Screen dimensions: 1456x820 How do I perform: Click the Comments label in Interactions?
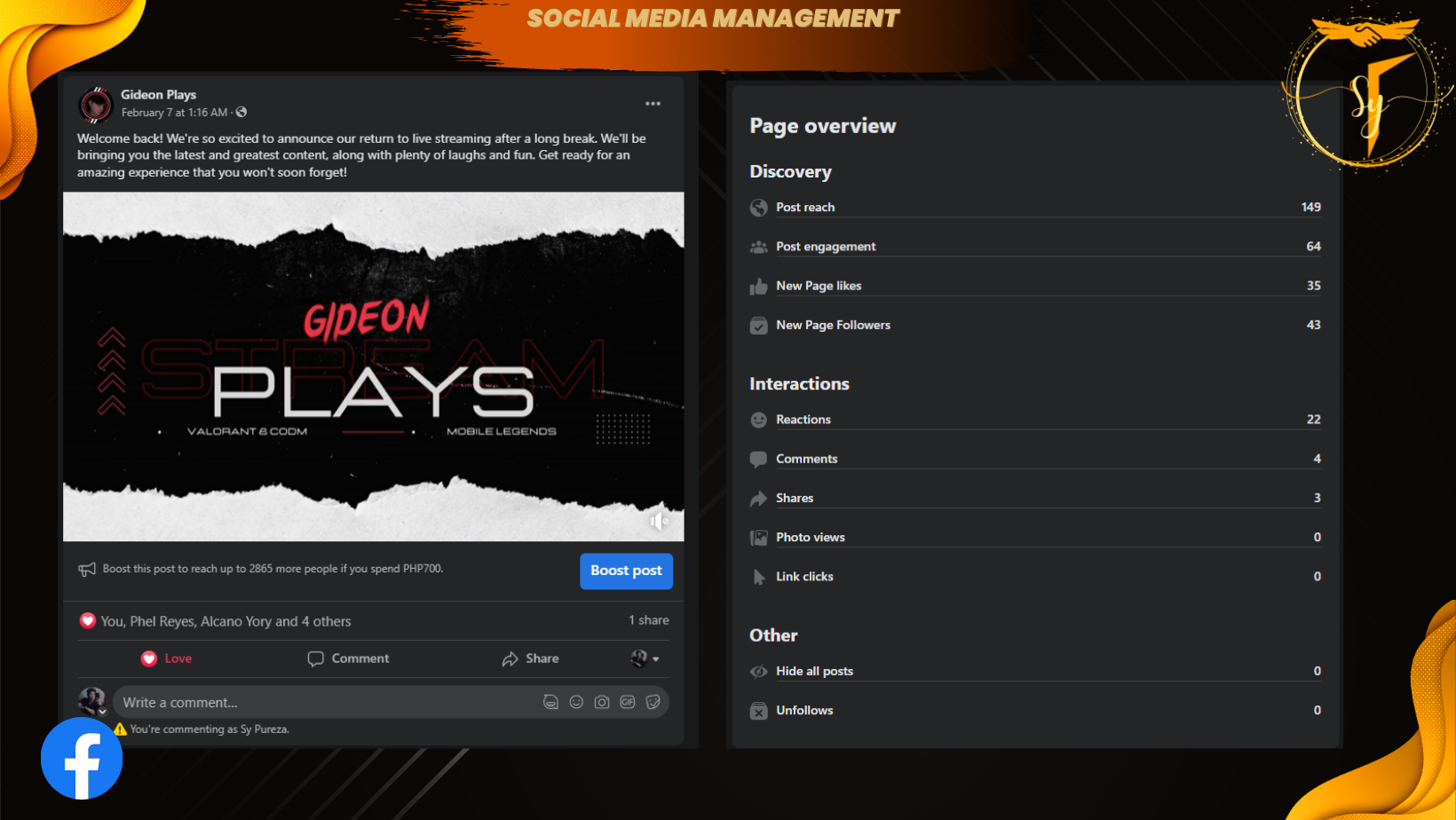tap(807, 459)
